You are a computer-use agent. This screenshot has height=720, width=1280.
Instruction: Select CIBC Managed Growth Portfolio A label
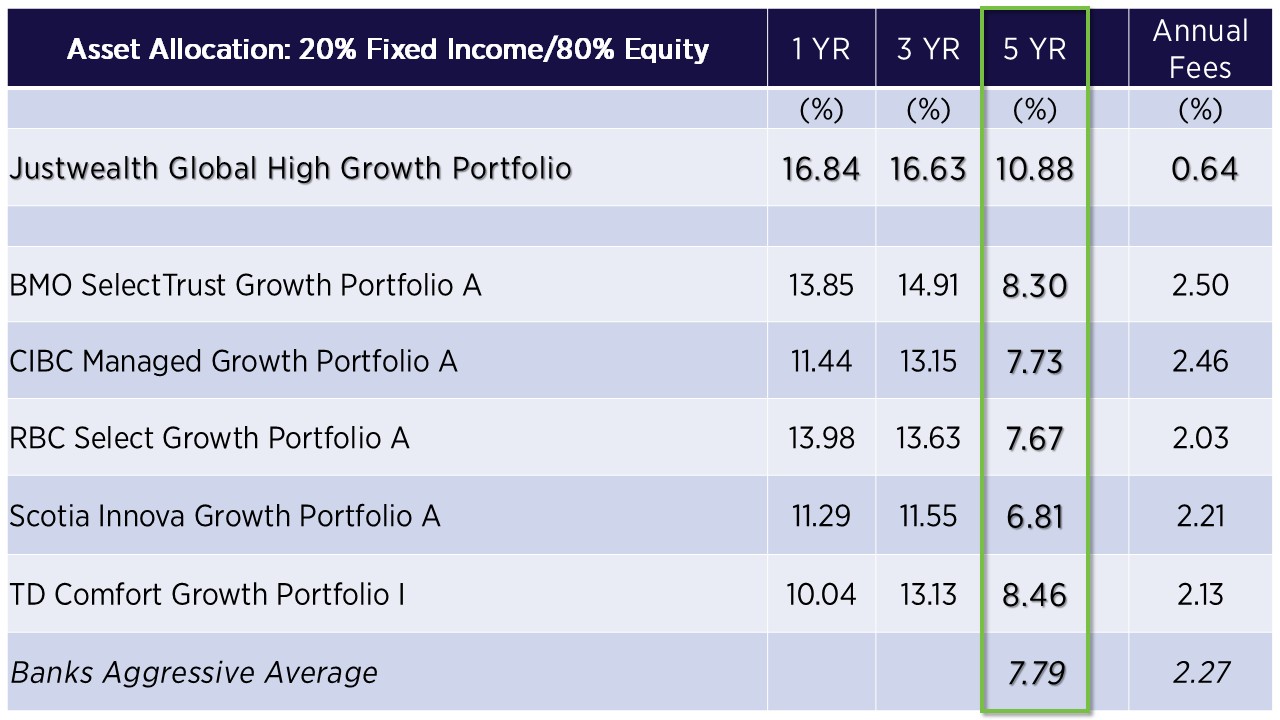click(x=233, y=361)
